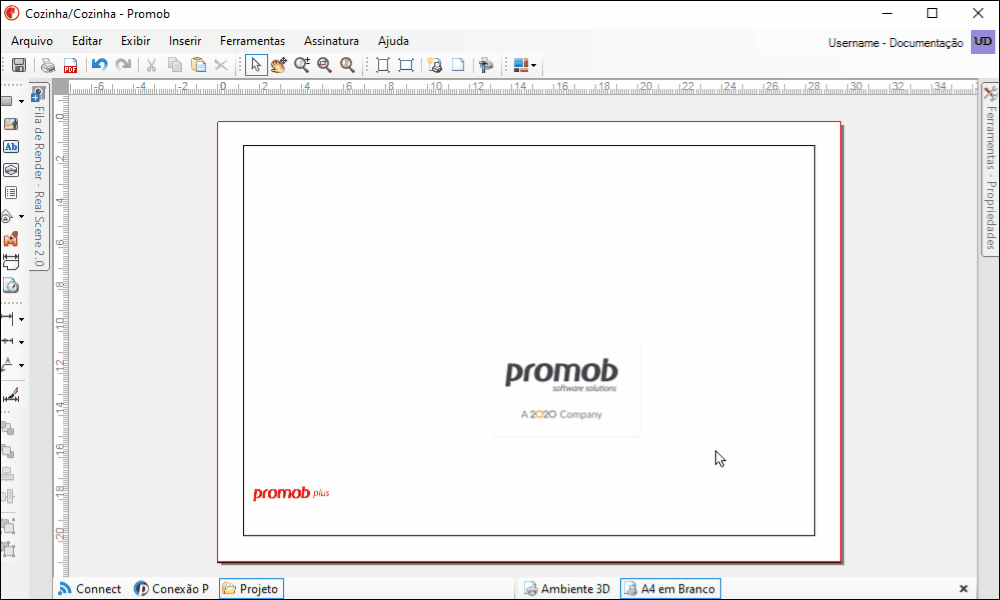Switch to the Connect tab
Image resolution: width=1000 pixels, height=600 pixels.
click(x=90, y=589)
